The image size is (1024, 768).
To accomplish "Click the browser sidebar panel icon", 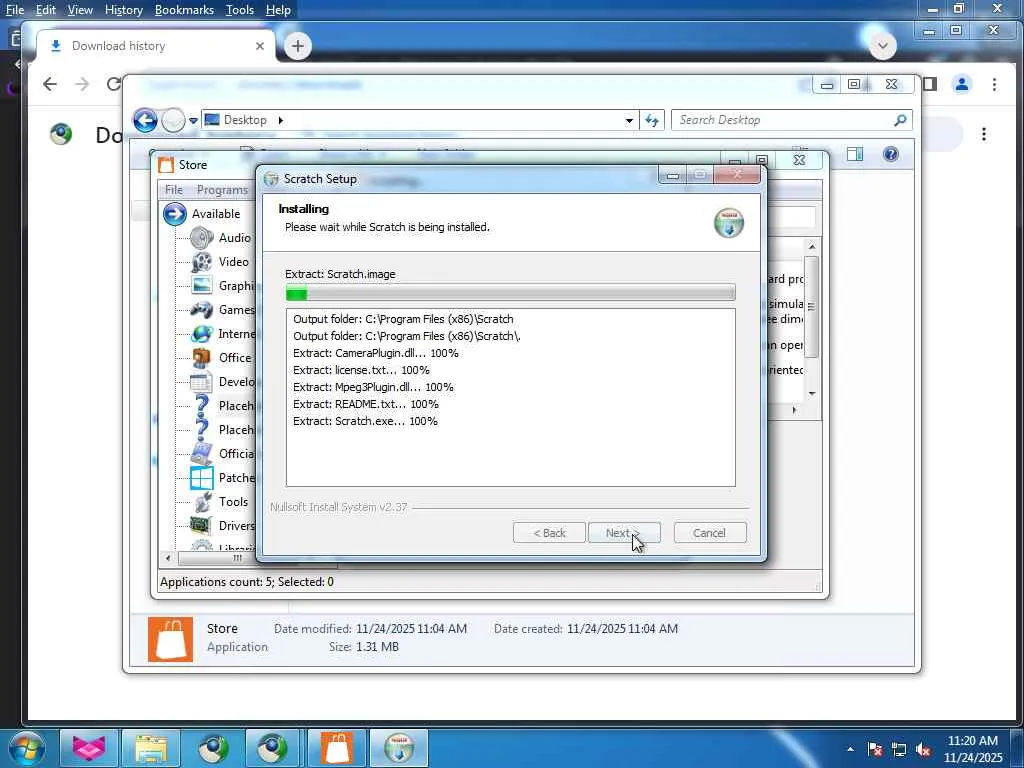I will 930,84.
